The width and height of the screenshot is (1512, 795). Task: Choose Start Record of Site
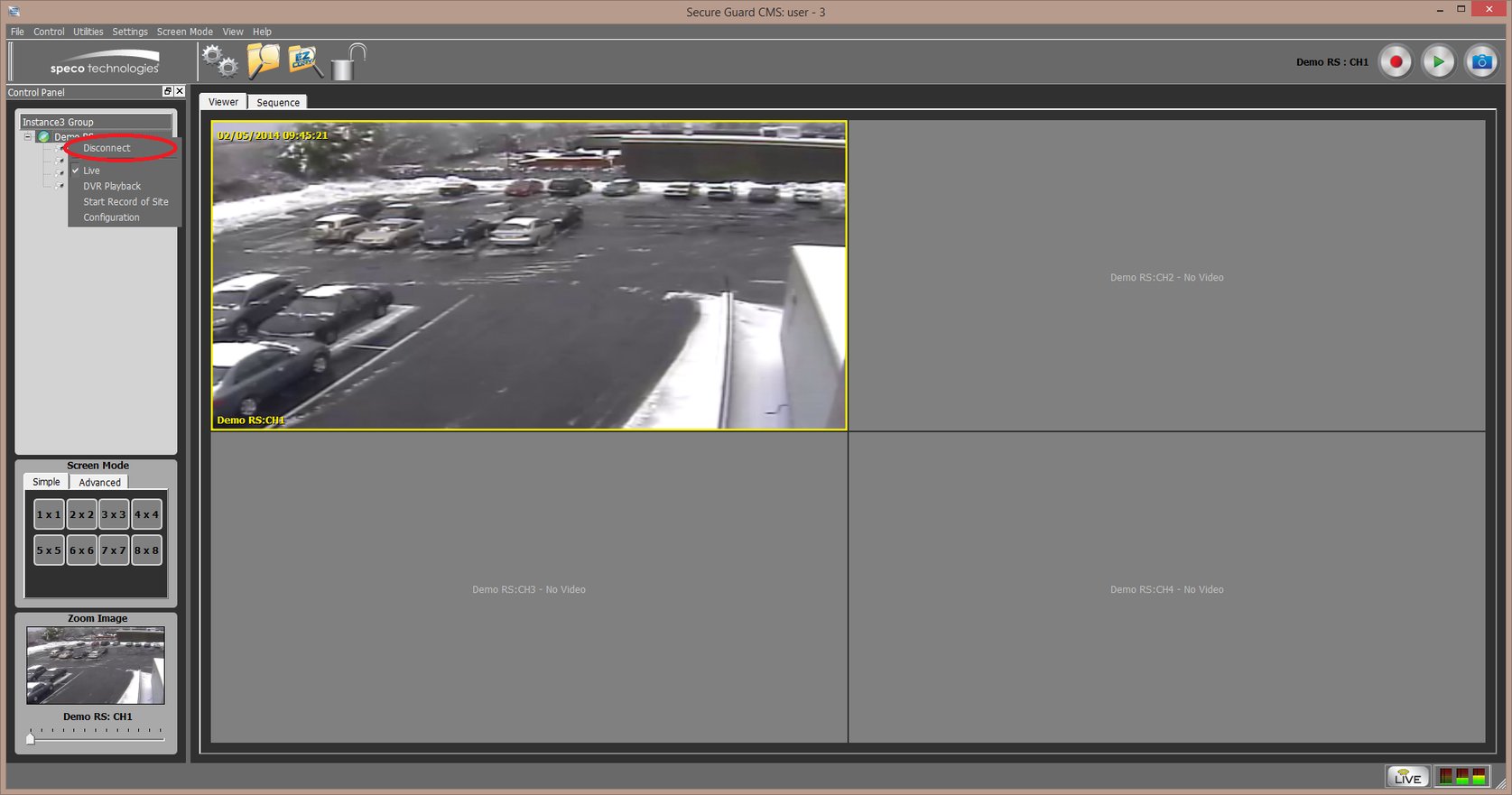pos(125,202)
